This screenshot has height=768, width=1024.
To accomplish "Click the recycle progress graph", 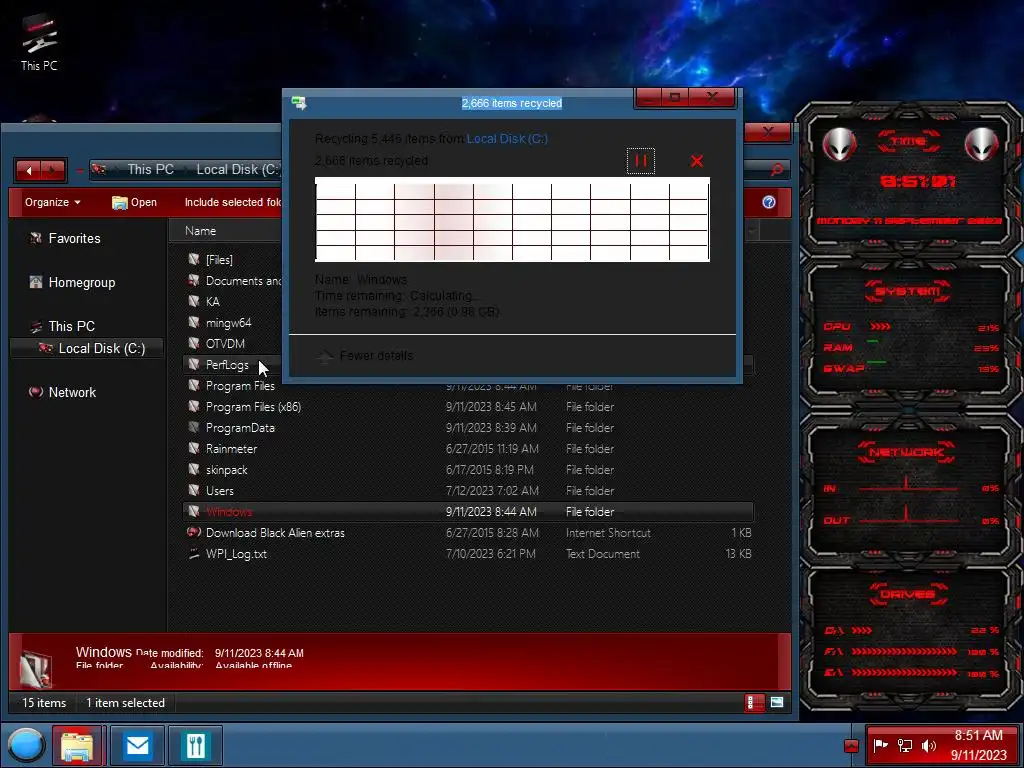I will pyautogui.click(x=512, y=219).
